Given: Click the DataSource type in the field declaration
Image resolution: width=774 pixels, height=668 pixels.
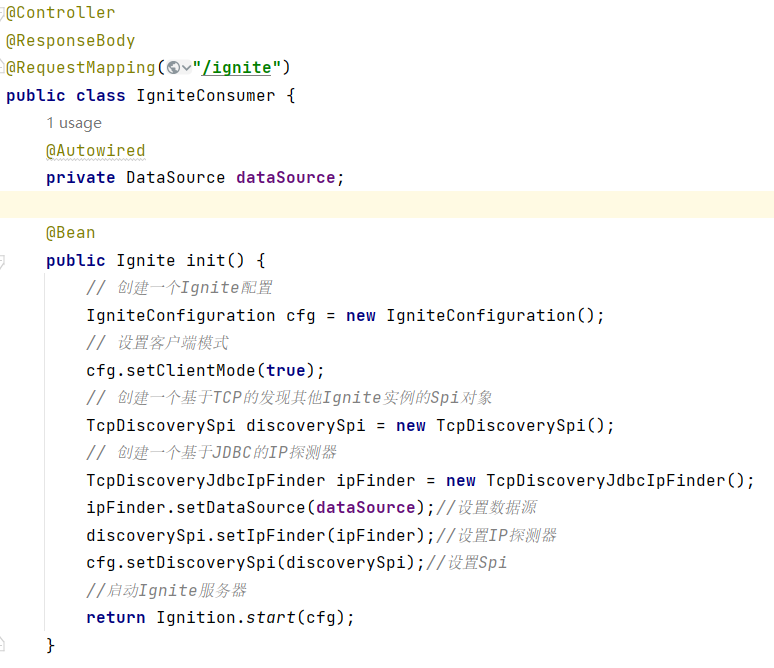Looking at the screenshot, I should [x=176, y=178].
